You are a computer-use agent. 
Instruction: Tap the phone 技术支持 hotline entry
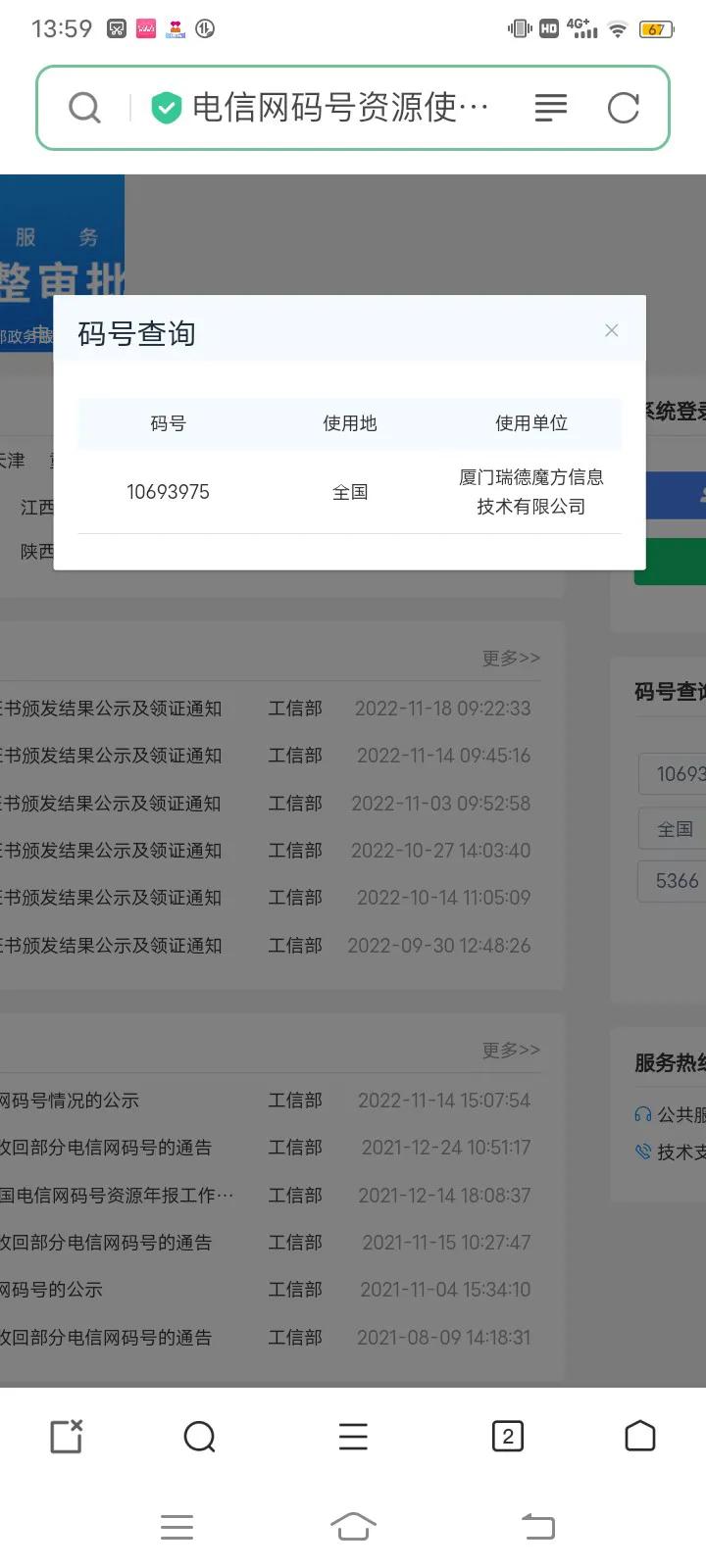click(x=671, y=1151)
